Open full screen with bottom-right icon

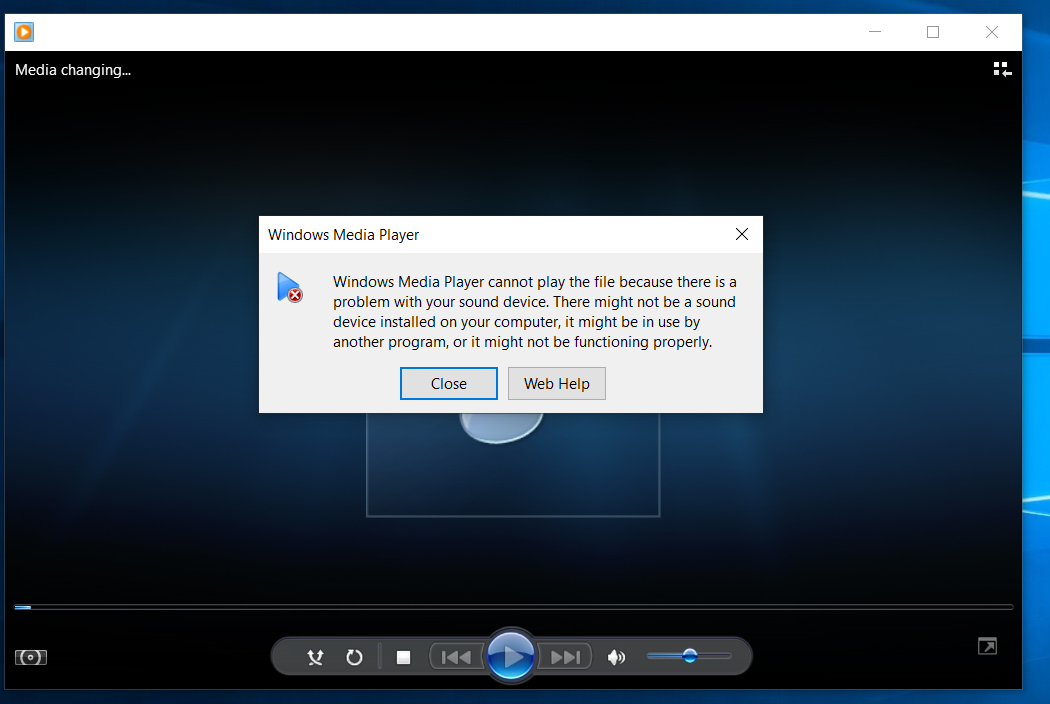987,647
